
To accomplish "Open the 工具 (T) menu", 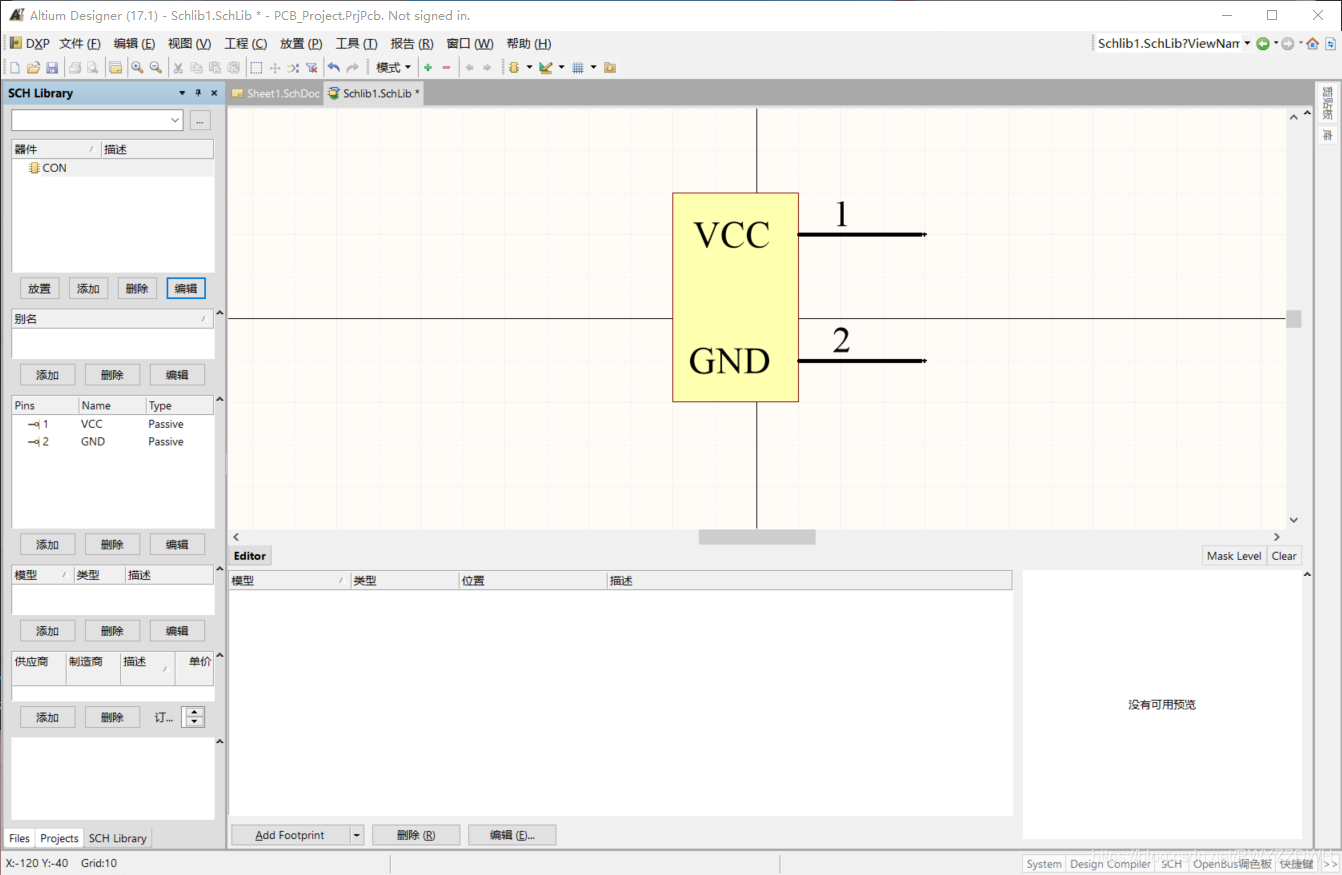I will click(356, 43).
